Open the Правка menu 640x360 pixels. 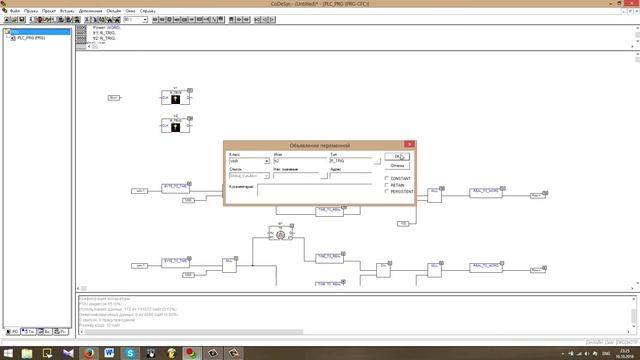coord(31,11)
